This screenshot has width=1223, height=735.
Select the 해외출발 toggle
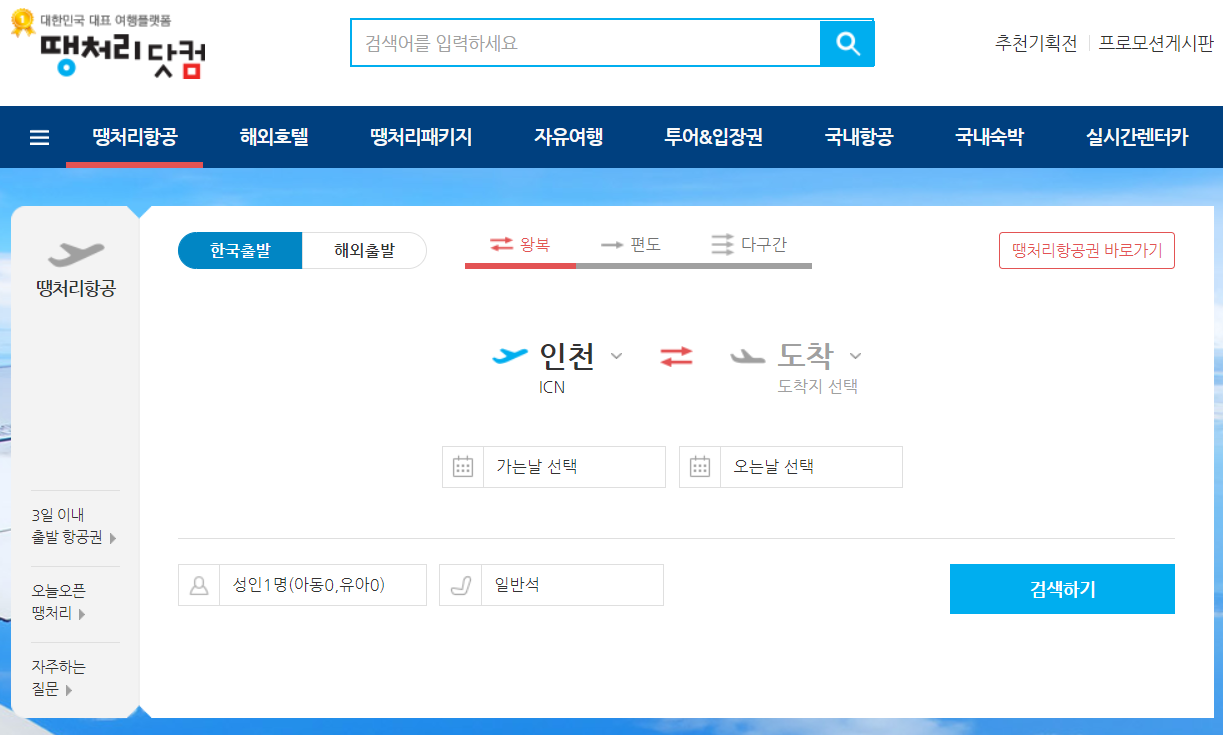364,251
